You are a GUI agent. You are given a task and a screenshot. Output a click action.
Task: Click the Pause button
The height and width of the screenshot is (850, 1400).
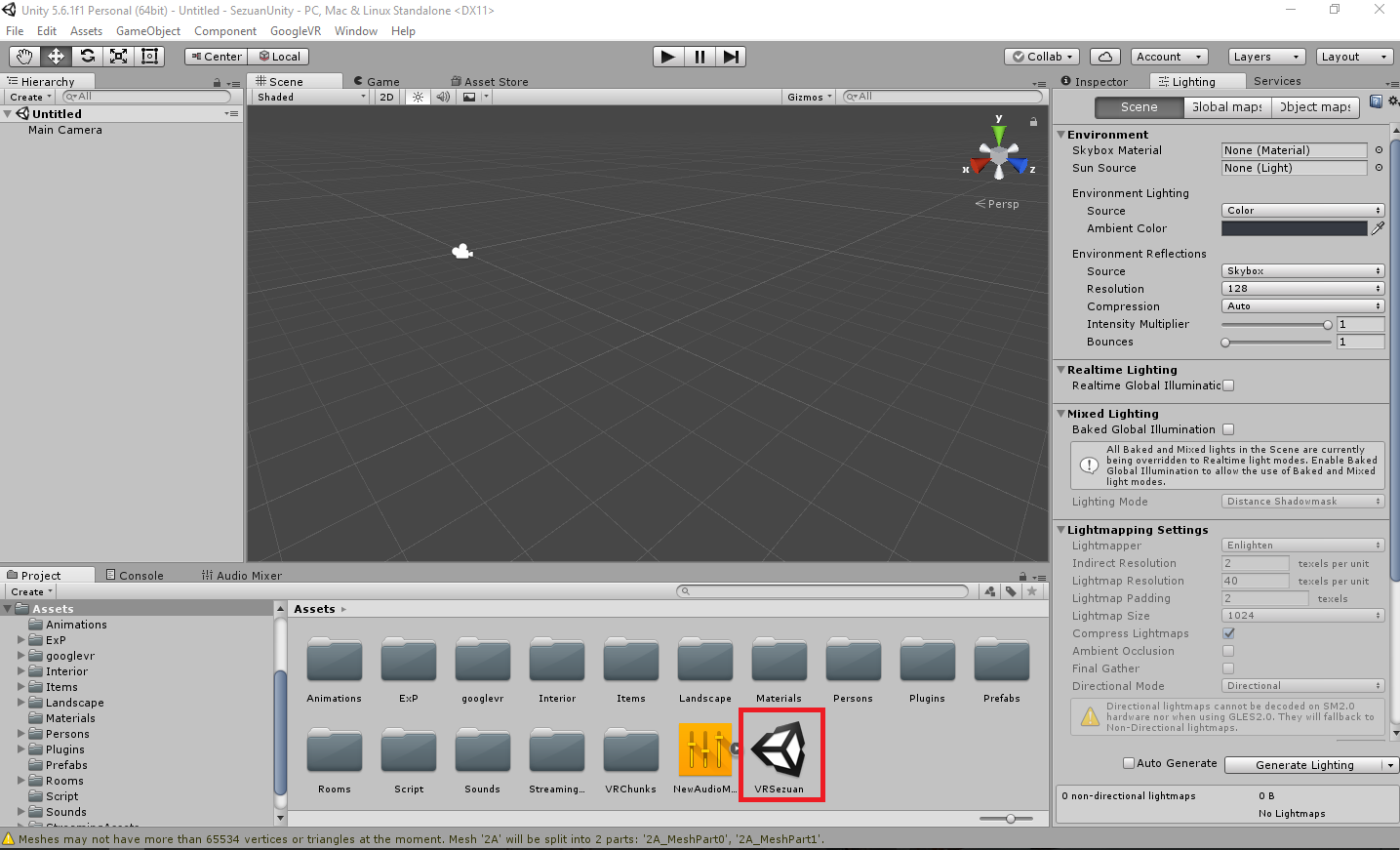click(700, 57)
